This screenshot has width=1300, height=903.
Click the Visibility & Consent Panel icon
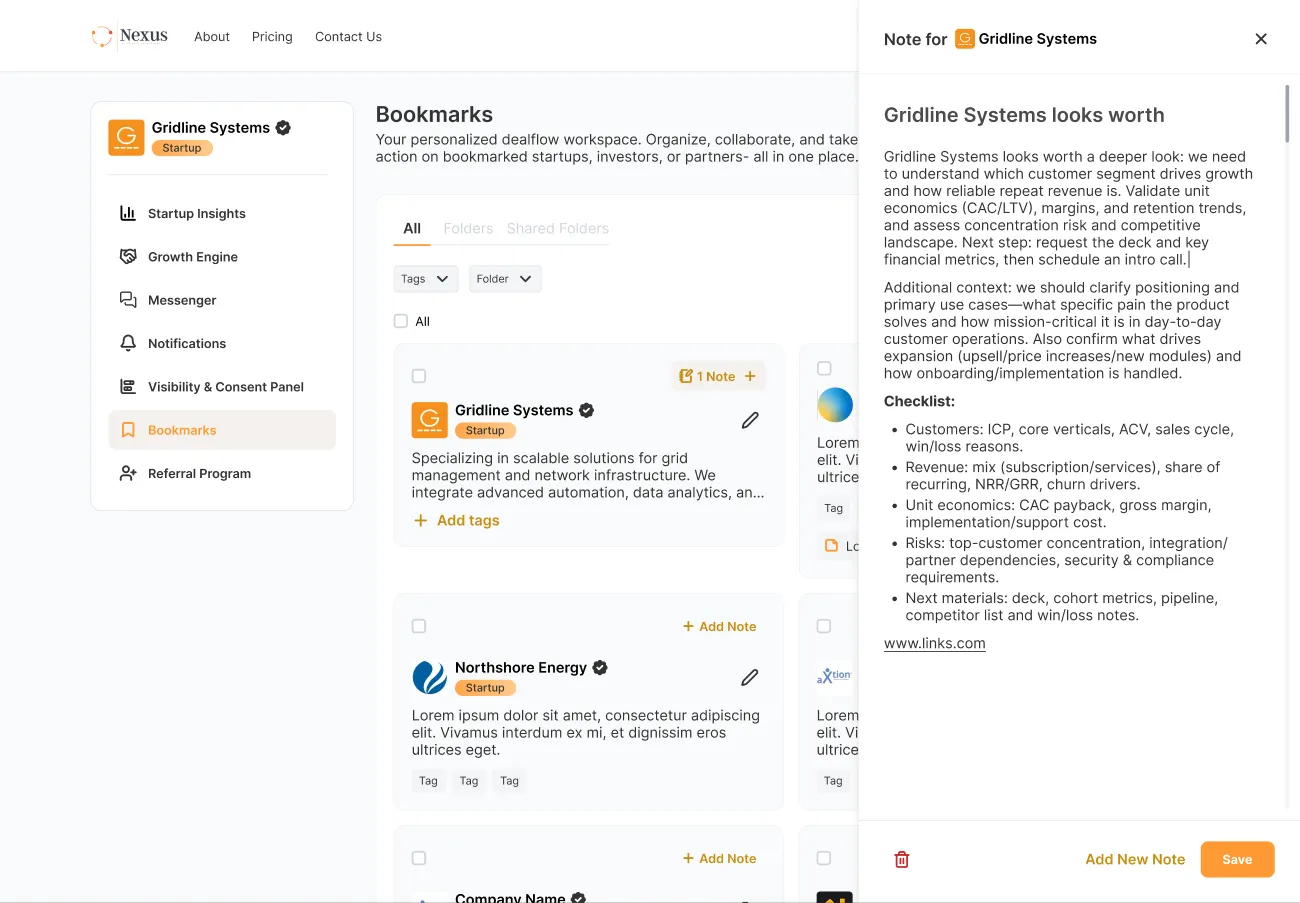pos(128,387)
